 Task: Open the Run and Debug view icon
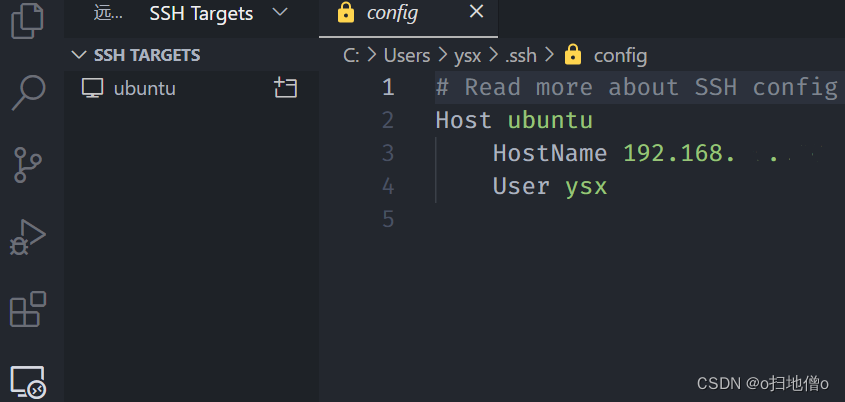coord(28,238)
